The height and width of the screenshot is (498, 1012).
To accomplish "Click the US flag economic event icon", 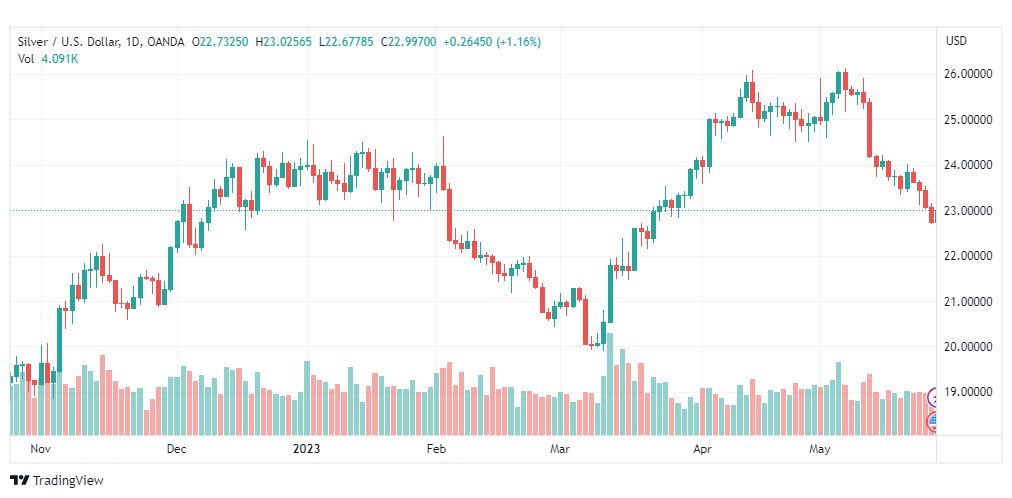I will point(932,423).
